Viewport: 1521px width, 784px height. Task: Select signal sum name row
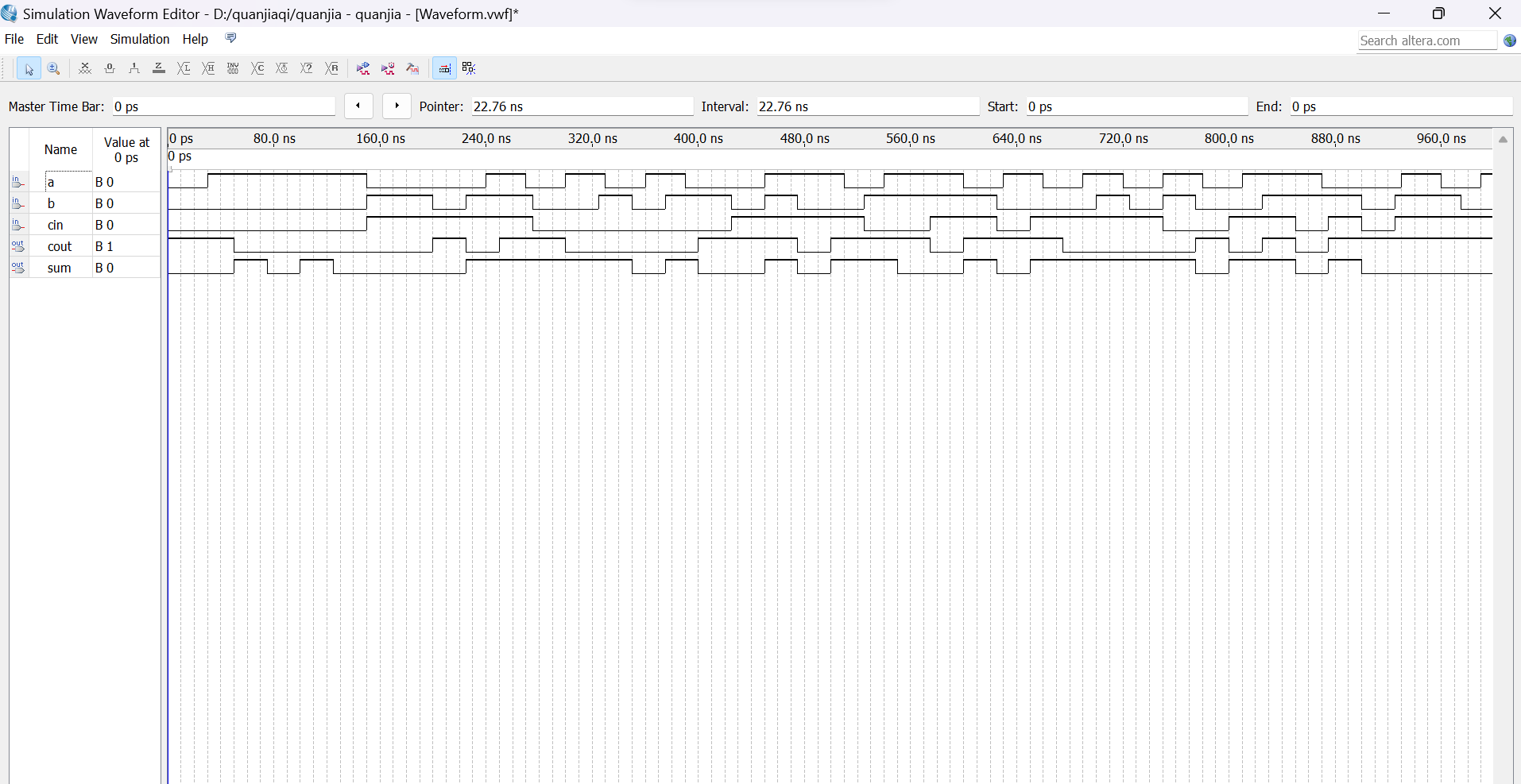click(x=85, y=268)
